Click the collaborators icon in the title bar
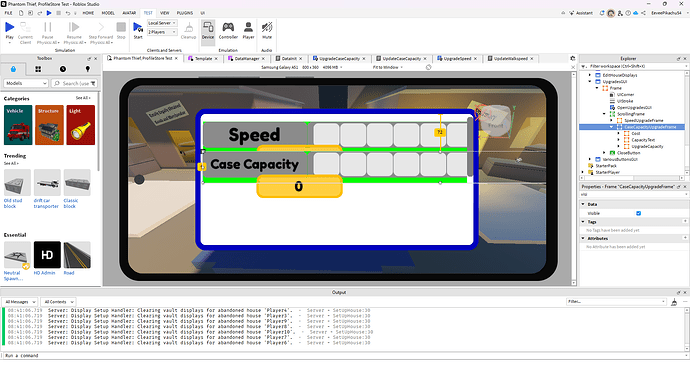 pos(620,13)
